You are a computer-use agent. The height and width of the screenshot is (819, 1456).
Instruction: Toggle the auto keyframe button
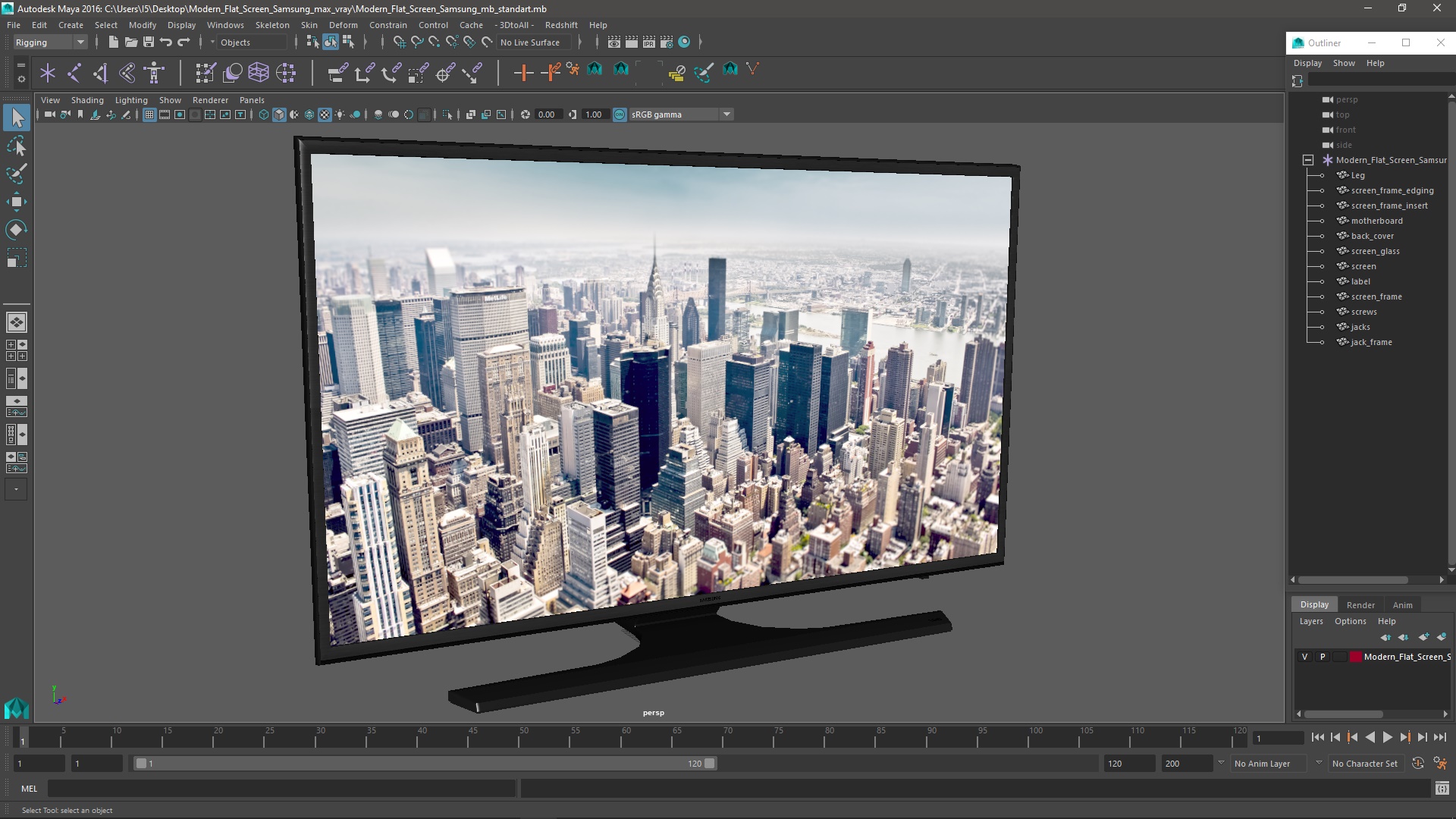(1417, 764)
